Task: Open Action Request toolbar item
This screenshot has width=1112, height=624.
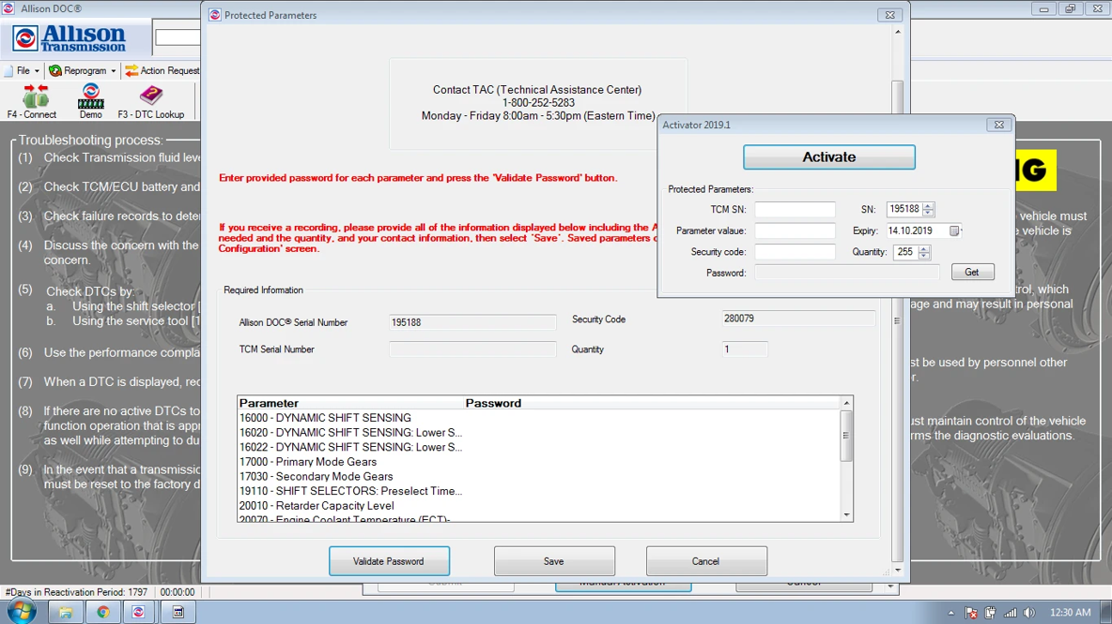Action: tap(162, 71)
